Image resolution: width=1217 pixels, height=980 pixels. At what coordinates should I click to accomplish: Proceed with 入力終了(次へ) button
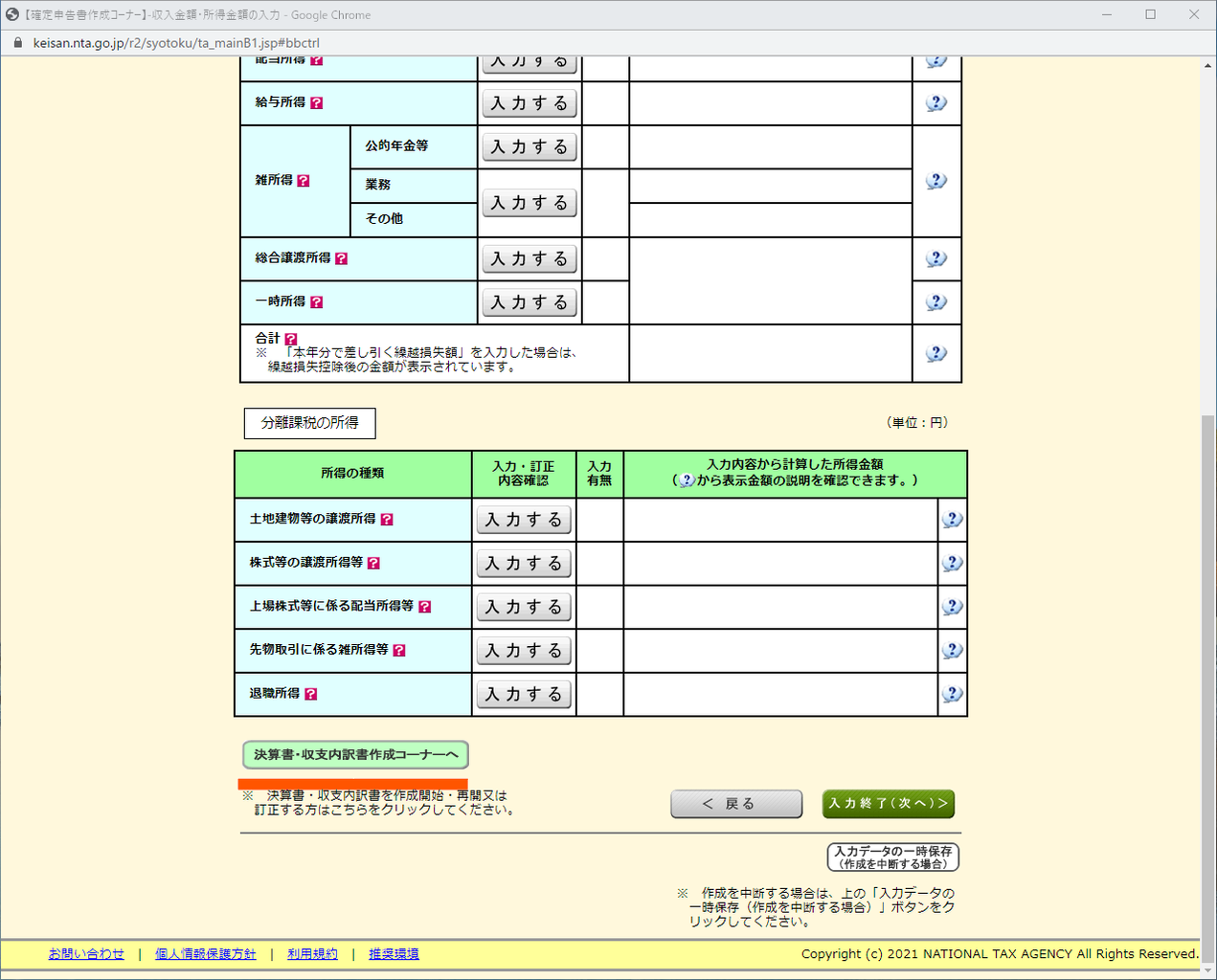click(889, 804)
